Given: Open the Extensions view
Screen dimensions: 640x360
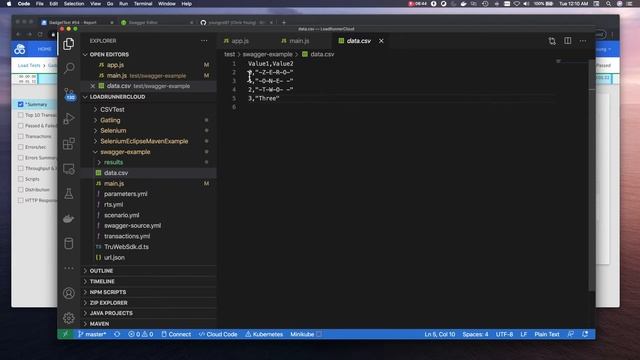Looking at the screenshot, I should click(x=69, y=144).
